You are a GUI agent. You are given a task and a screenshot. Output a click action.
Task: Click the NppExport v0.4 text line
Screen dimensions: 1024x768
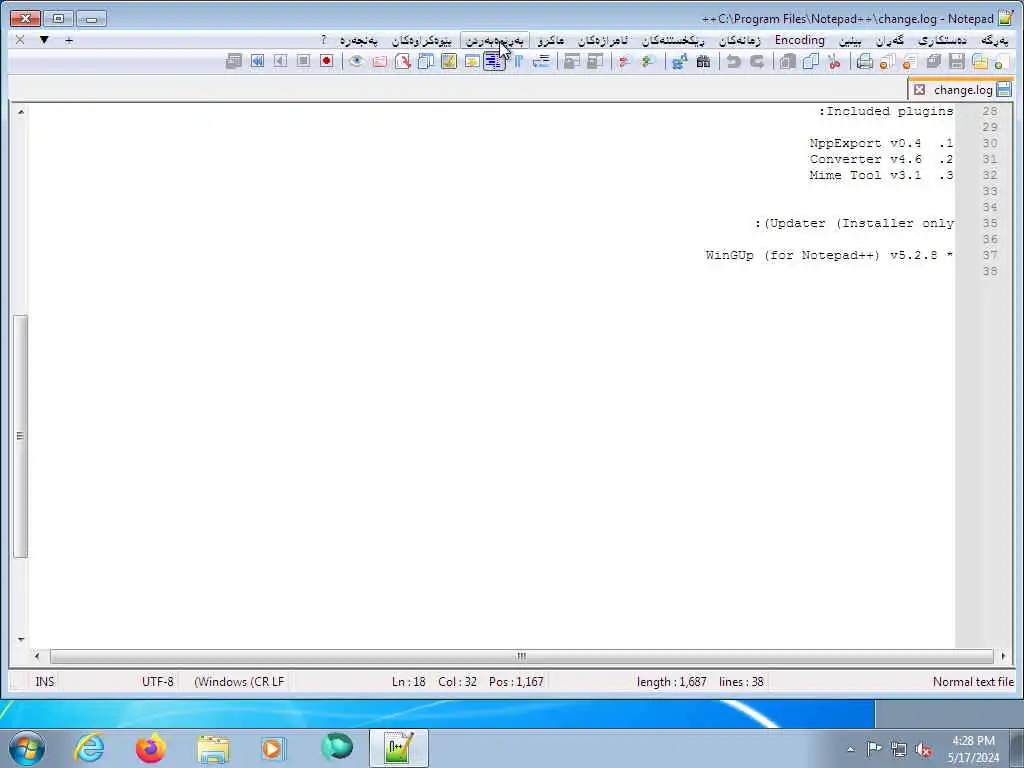(882, 144)
